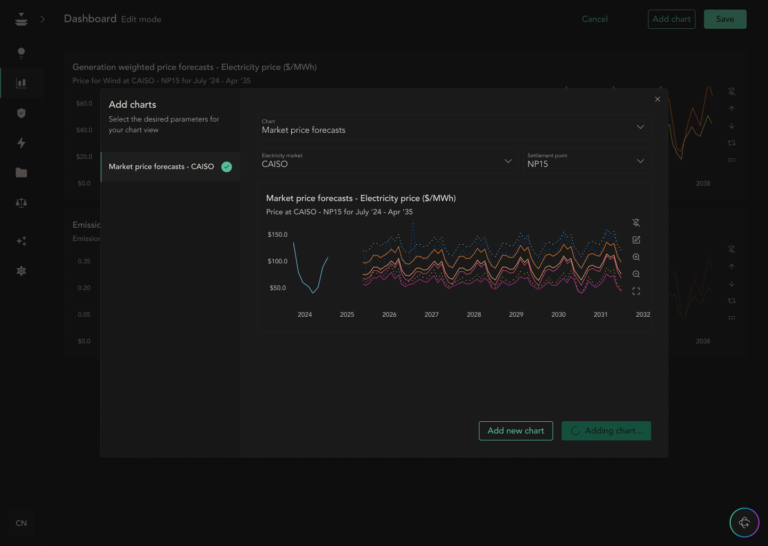Image resolution: width=768 pixels, height=546 pixels.
Task: Click the green checkmark beside Market price forecasts - CAISO
Action: 227,167
